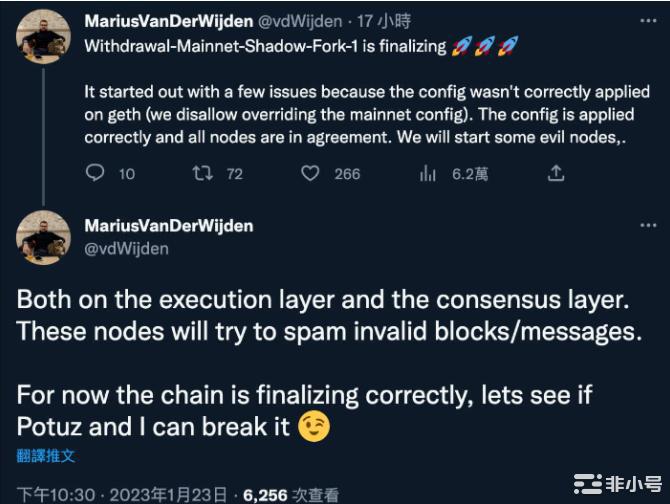The image size is (670, 504).
Task: Open analytics bar chart icon on first tweet
Action: pyautogui.click(x=428, y=174)
